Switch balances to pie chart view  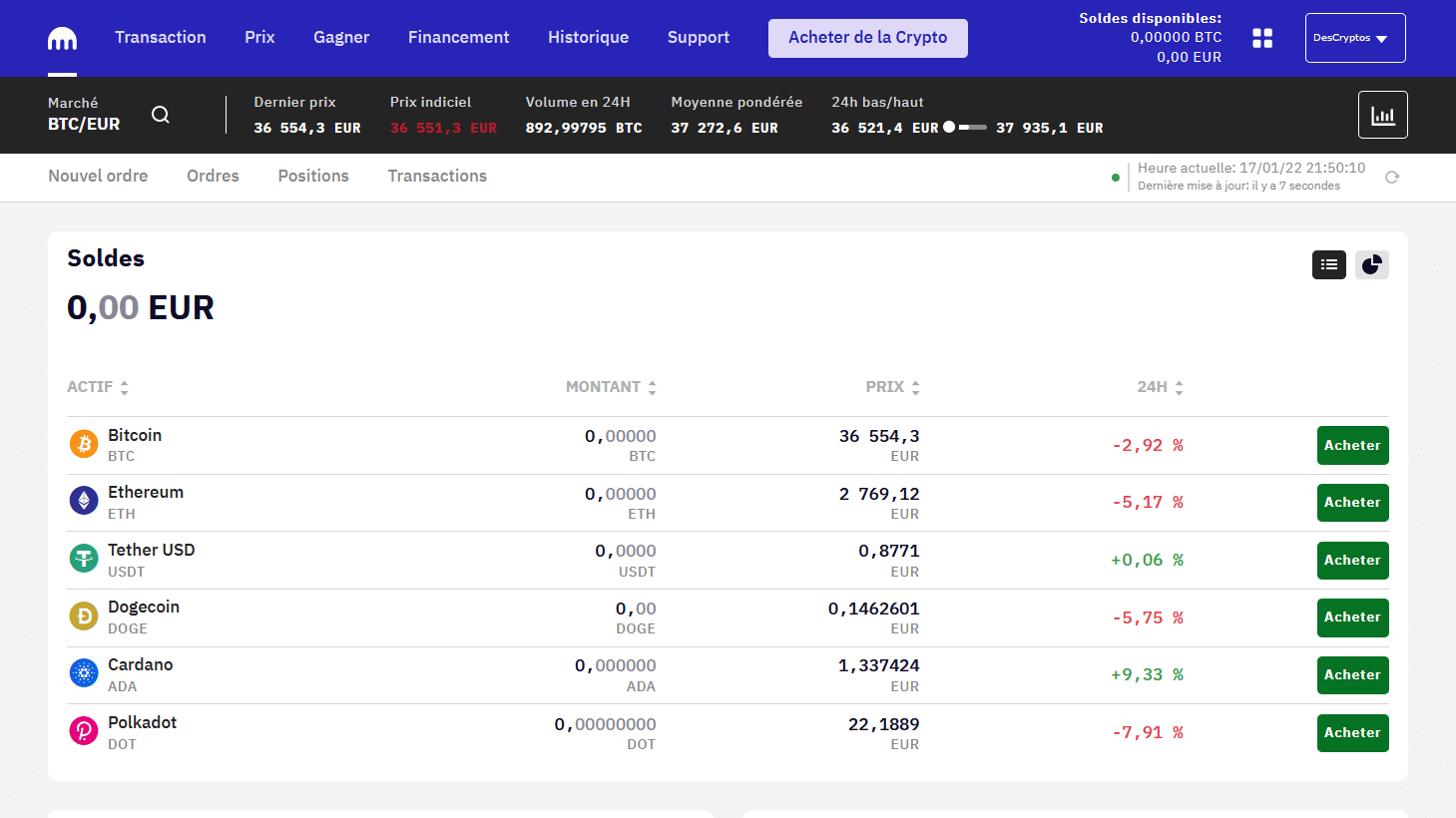point(1372,264)
